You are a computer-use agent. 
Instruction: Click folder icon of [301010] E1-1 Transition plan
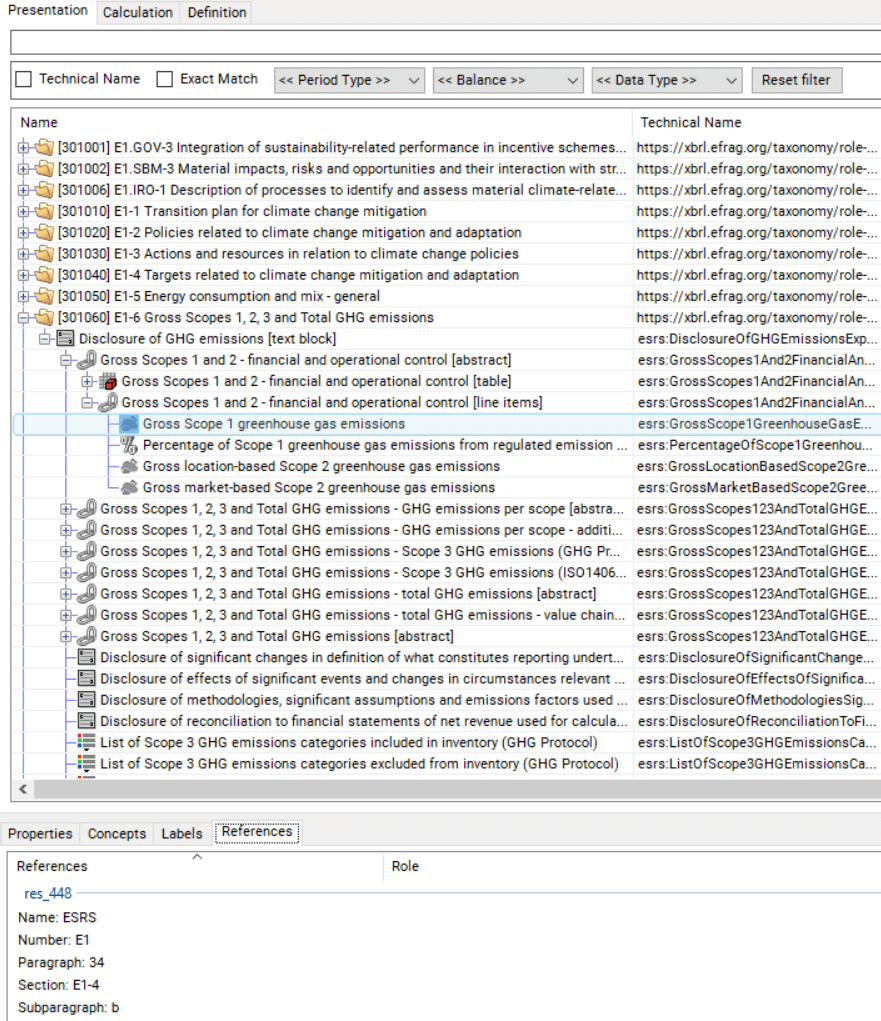point(44,211)
